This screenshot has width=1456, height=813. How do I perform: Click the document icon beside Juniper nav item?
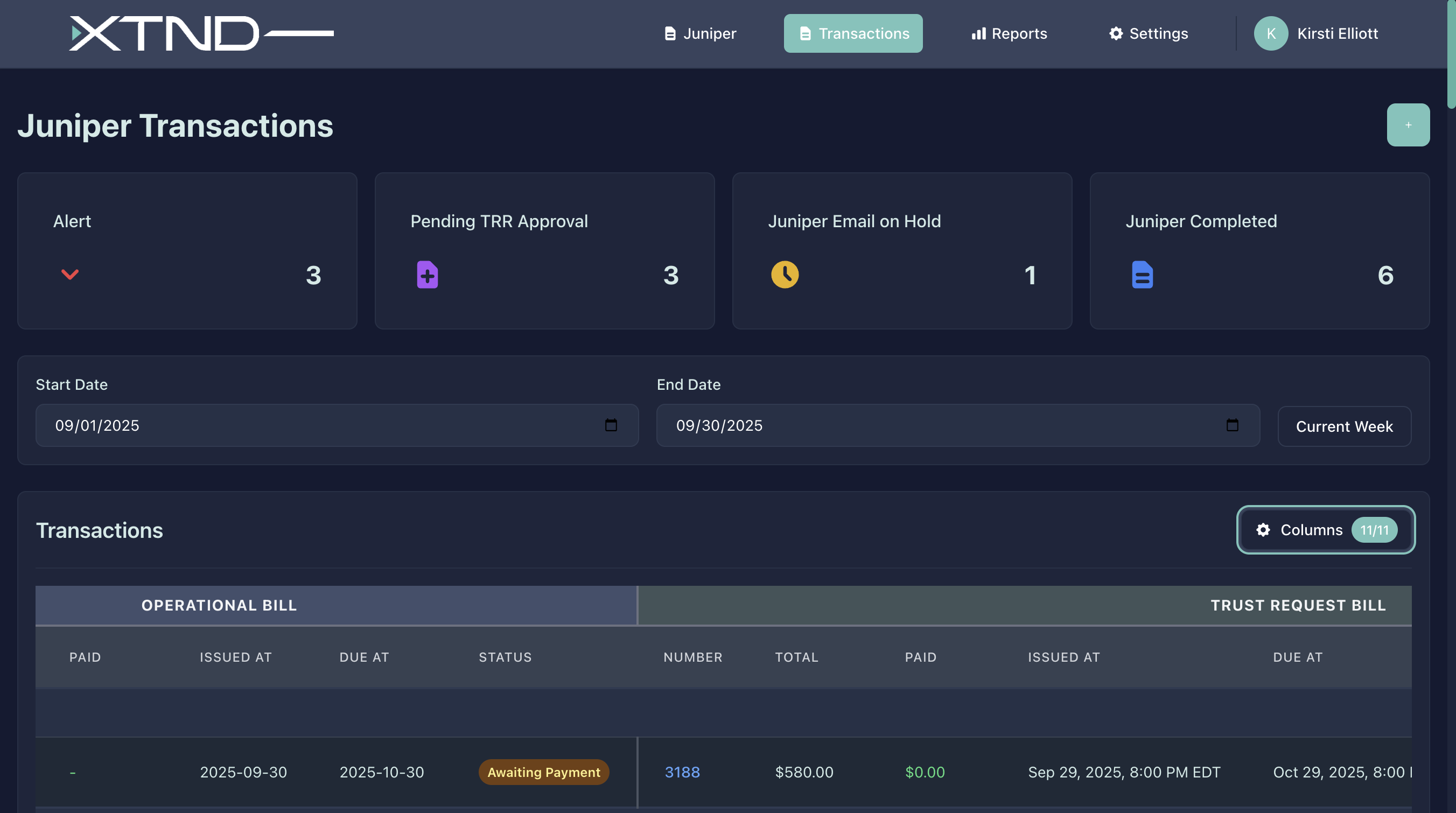pos(670,33)
